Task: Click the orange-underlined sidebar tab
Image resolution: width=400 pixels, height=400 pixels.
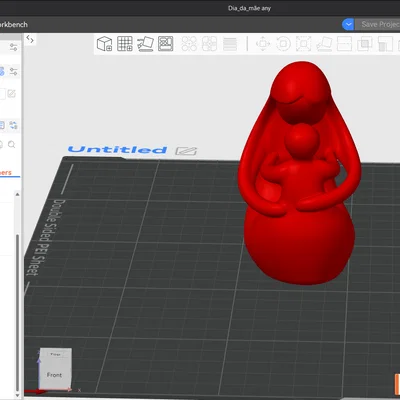Action: [6, 173]
